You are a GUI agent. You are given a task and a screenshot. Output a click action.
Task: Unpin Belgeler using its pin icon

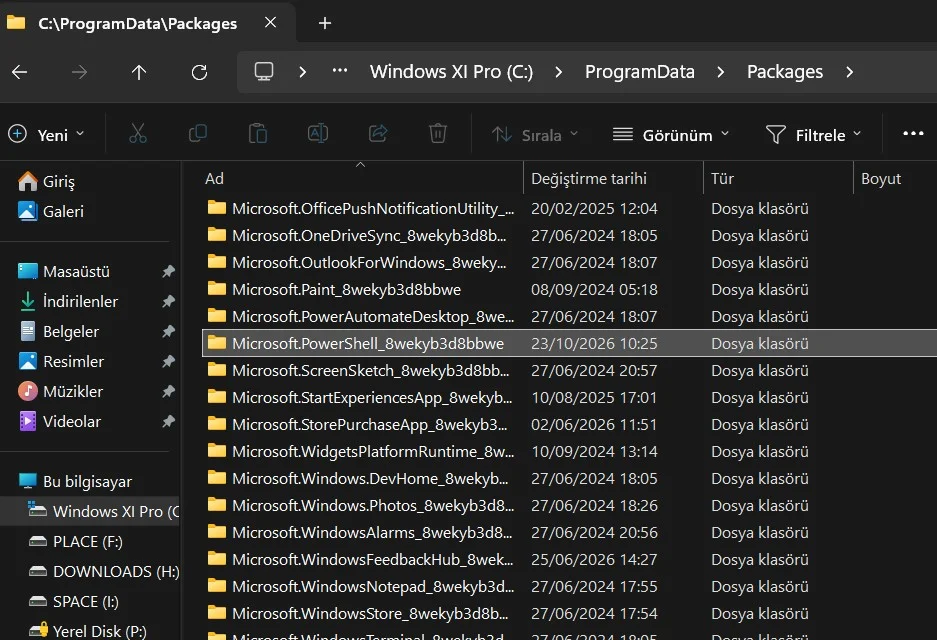point(169,331)
